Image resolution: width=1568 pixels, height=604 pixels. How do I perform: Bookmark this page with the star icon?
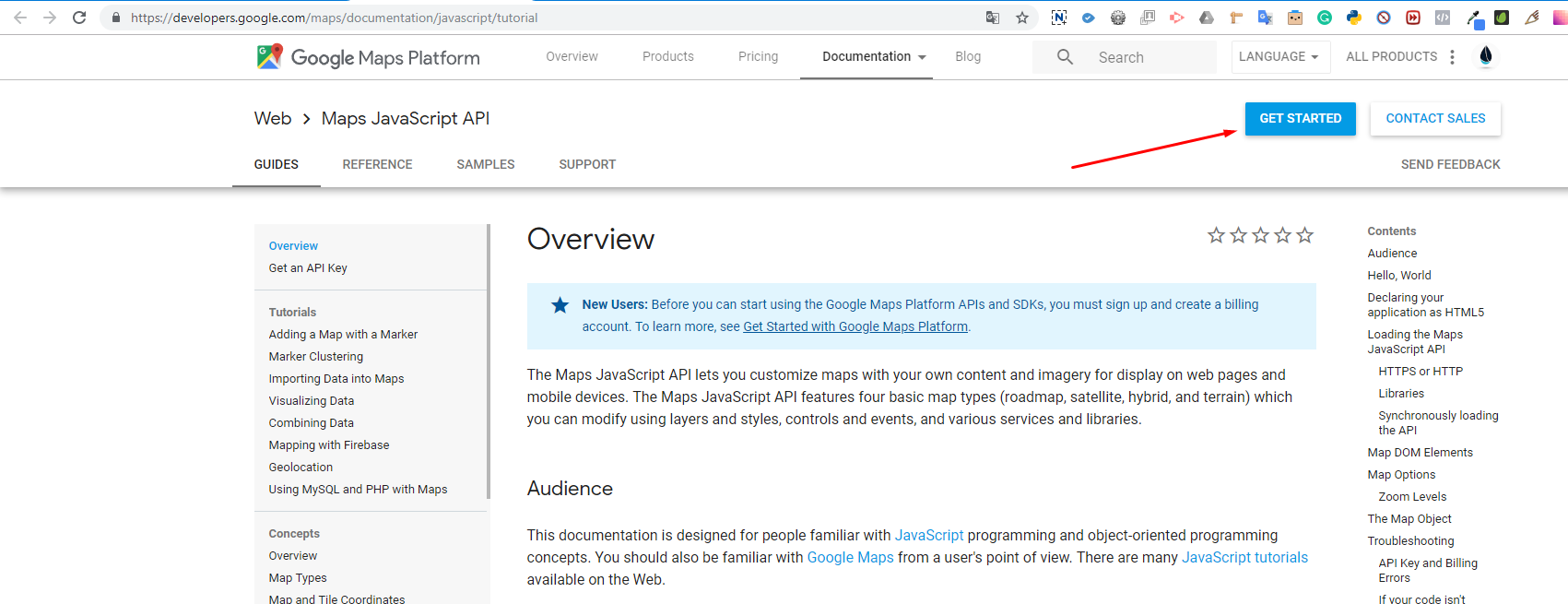[x=1022, y=18]
